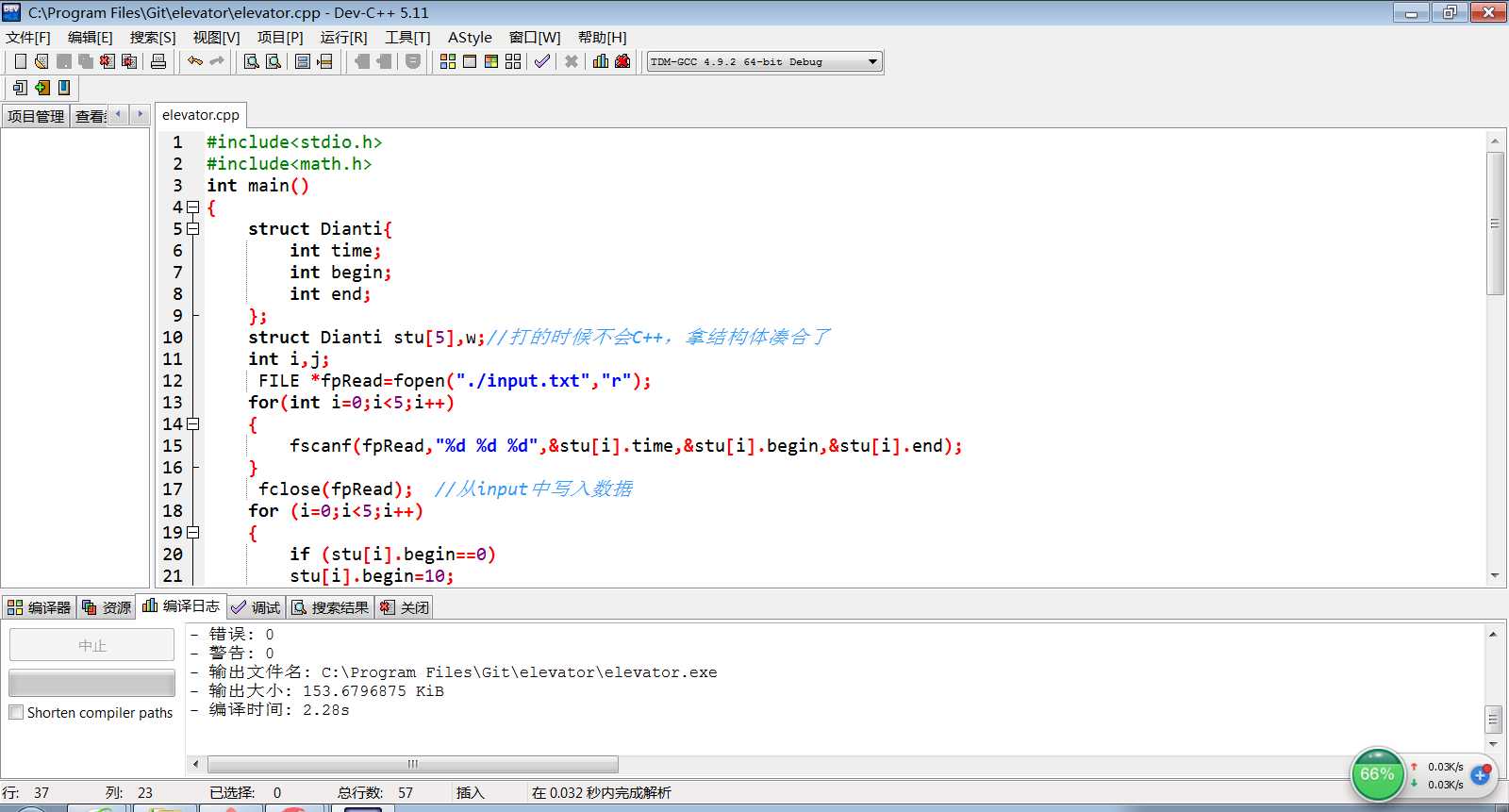Screen dimensions: 1509x812
Task: Print the file using the printer icon
Action: [x=158, y=61]
